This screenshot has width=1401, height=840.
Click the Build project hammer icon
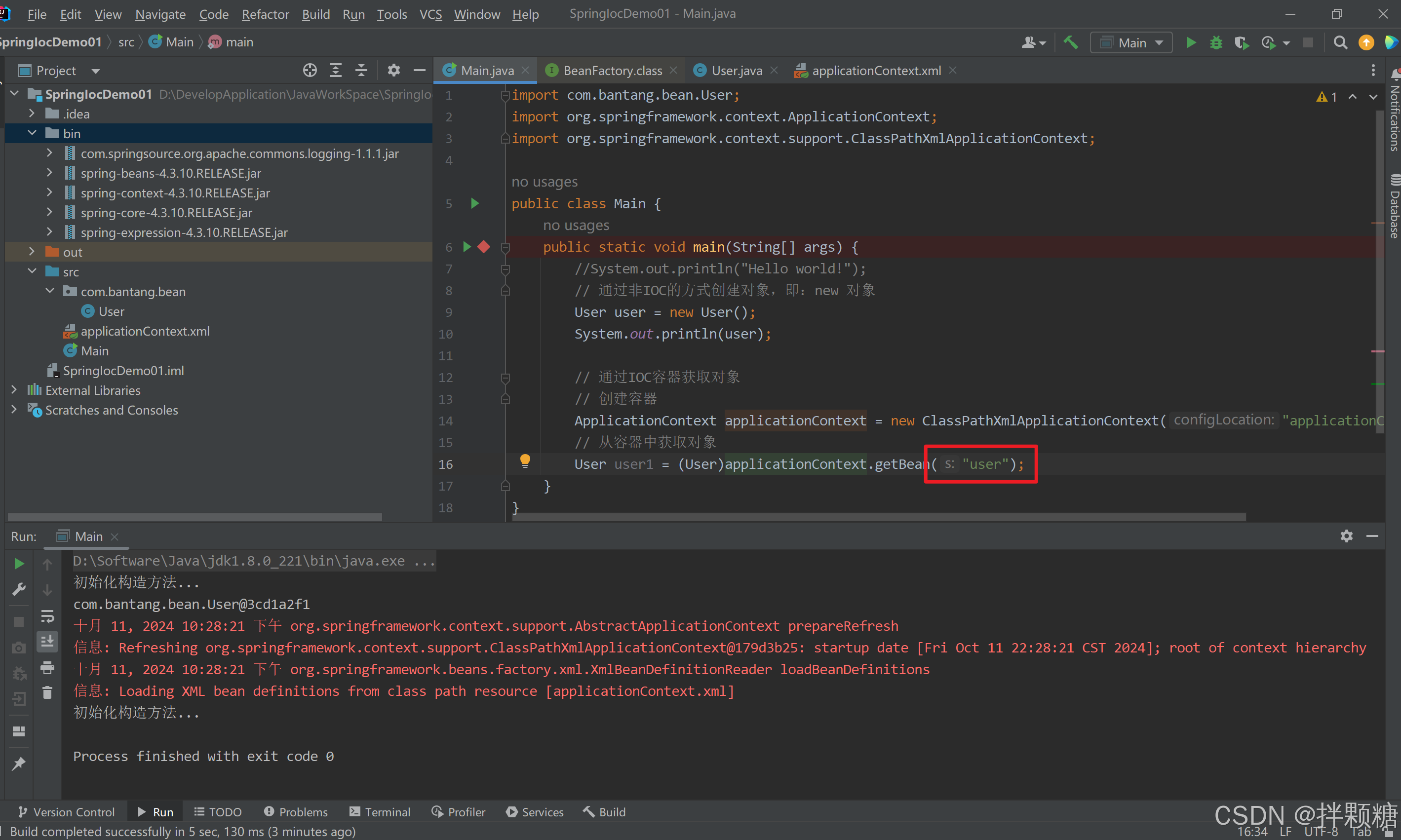tap(1070, 42)
